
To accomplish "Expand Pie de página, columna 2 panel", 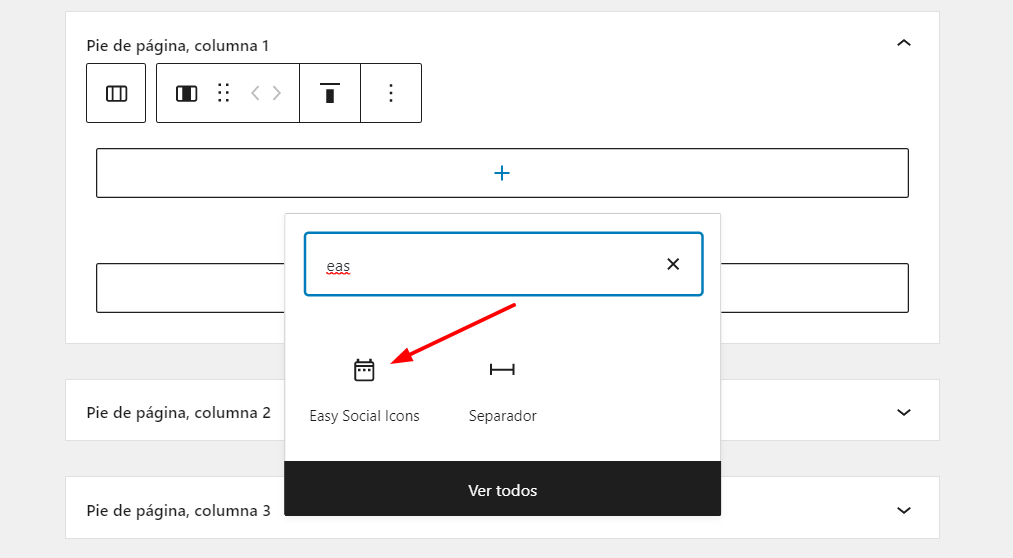I will 904,413.
